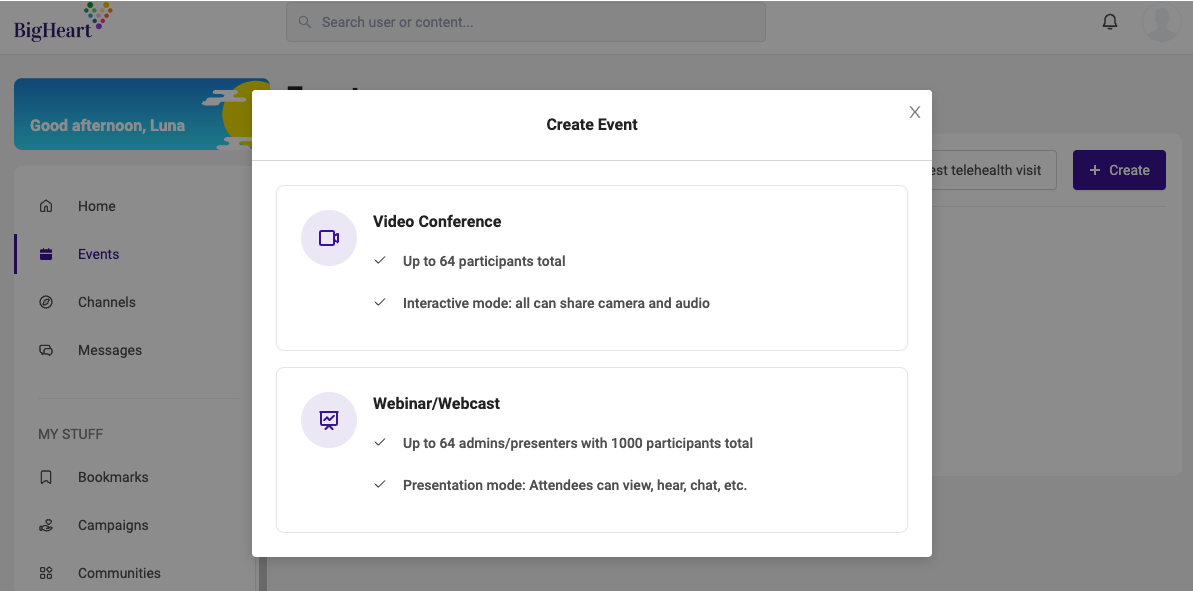The height and width of the screenshot is (591, 1193).
Task: Focus the Search user or content field
Action: point(526,22)
